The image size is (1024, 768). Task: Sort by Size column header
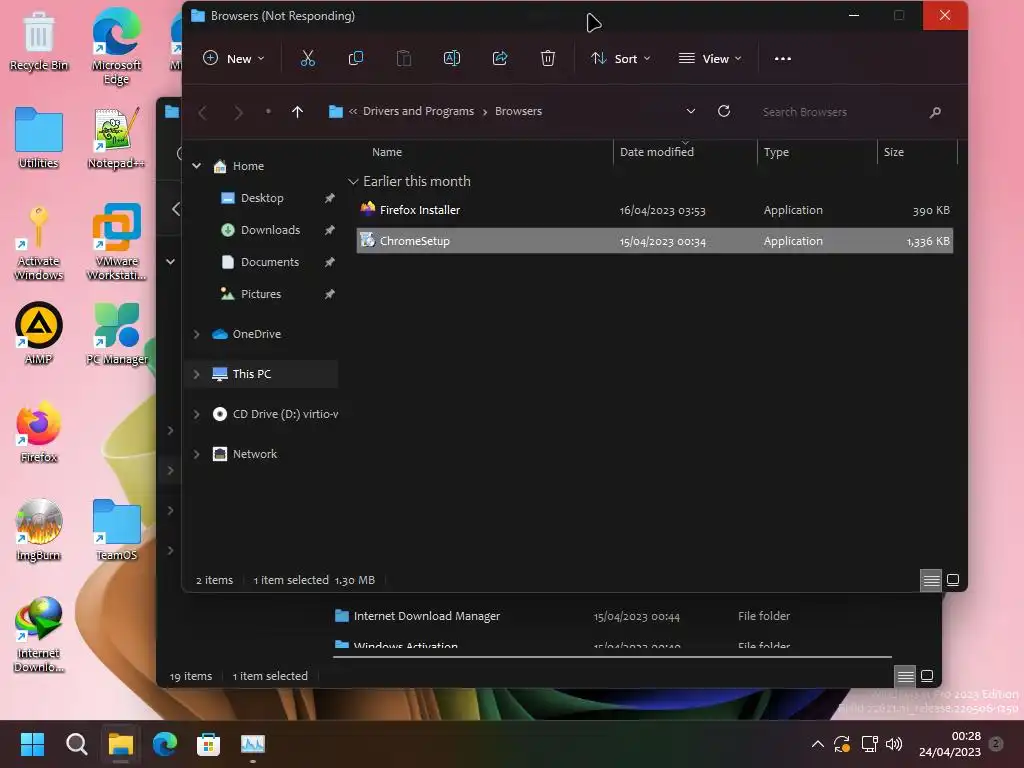893,152
